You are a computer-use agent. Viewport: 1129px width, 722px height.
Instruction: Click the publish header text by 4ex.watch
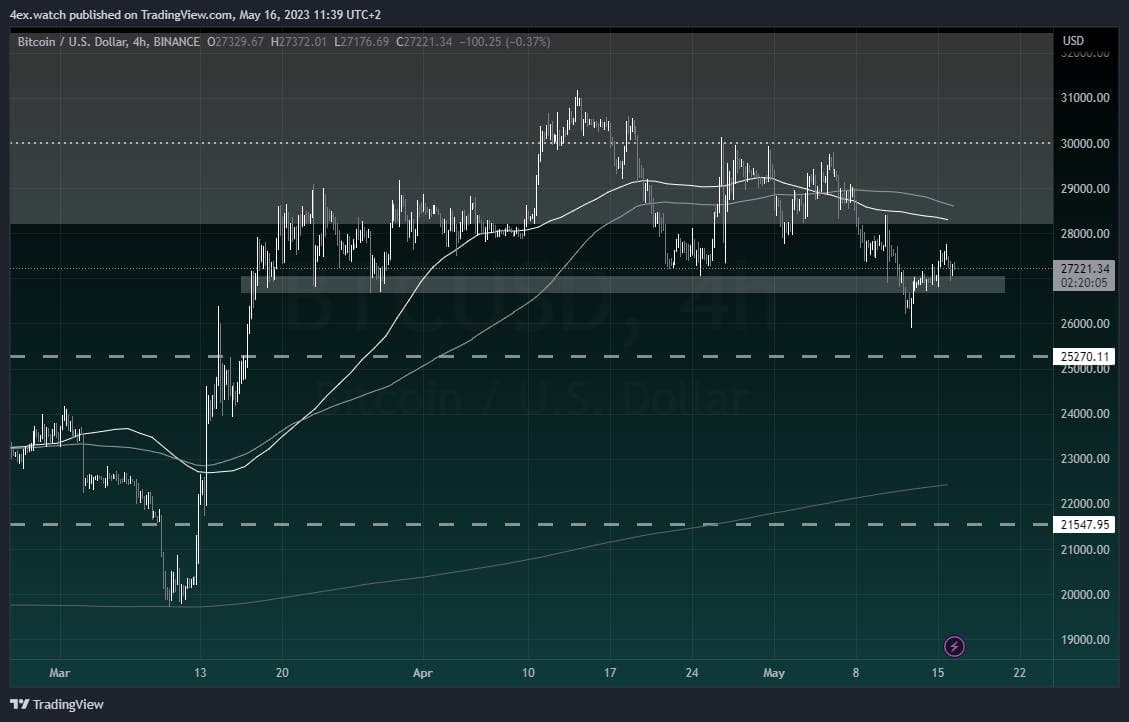[x=195, y=14]
